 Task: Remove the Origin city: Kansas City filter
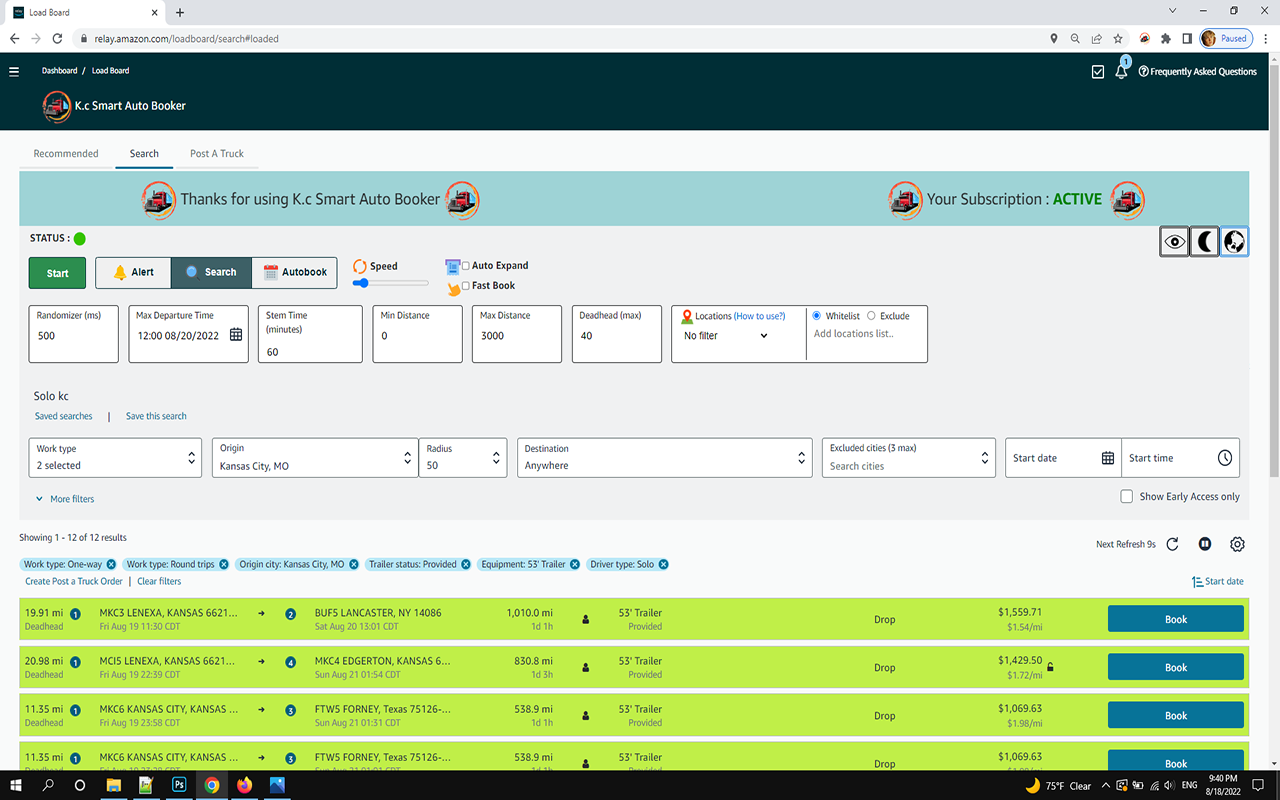pyautogui.click(x=354, y=564)
